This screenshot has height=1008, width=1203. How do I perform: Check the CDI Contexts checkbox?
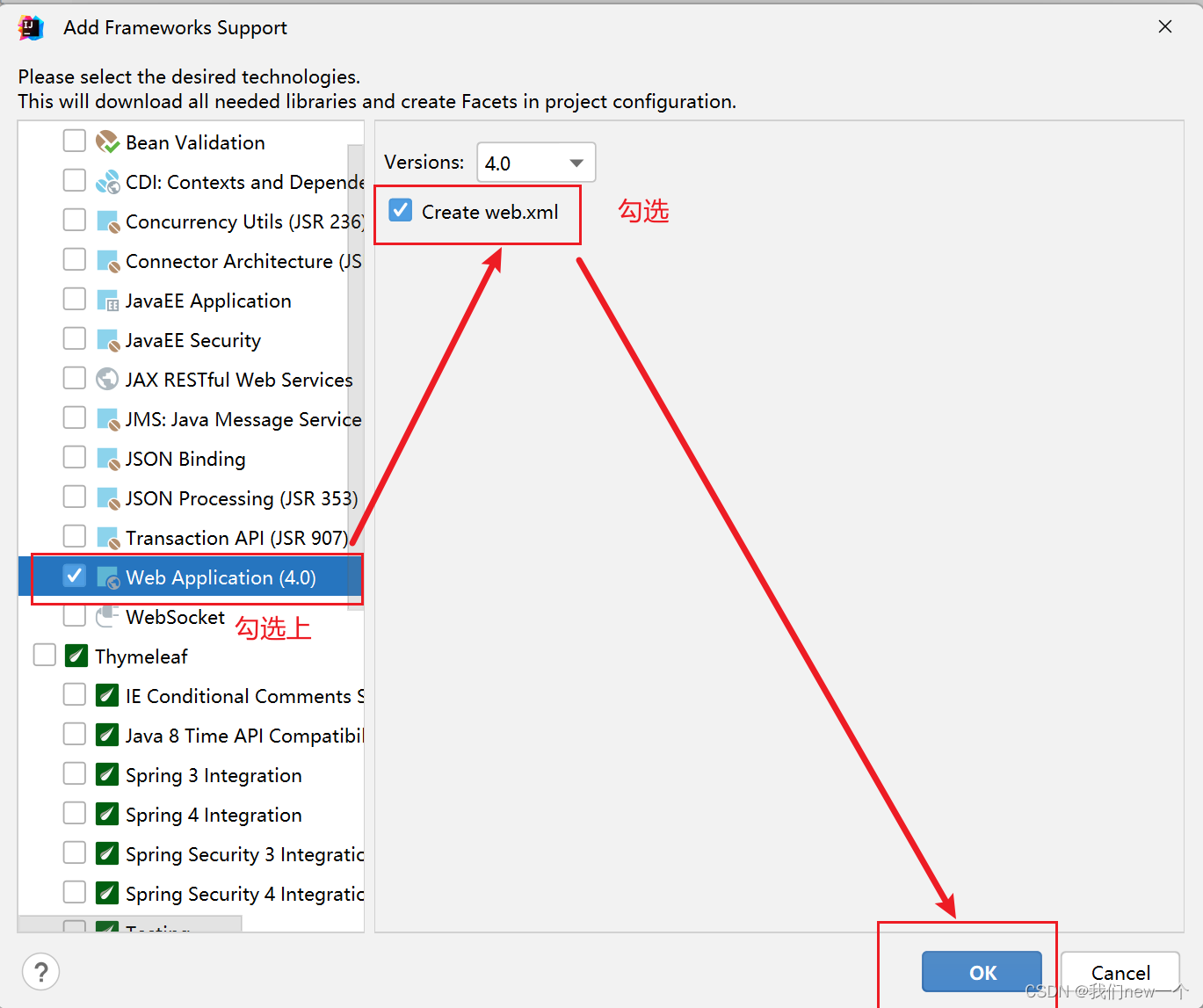coord(75,180)
